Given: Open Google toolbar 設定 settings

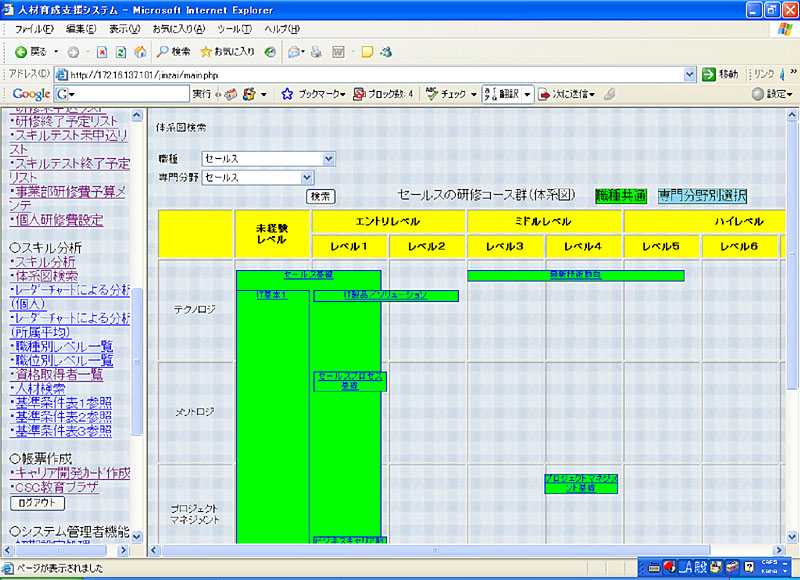Looking at the screenshot, I should (772, 94).
